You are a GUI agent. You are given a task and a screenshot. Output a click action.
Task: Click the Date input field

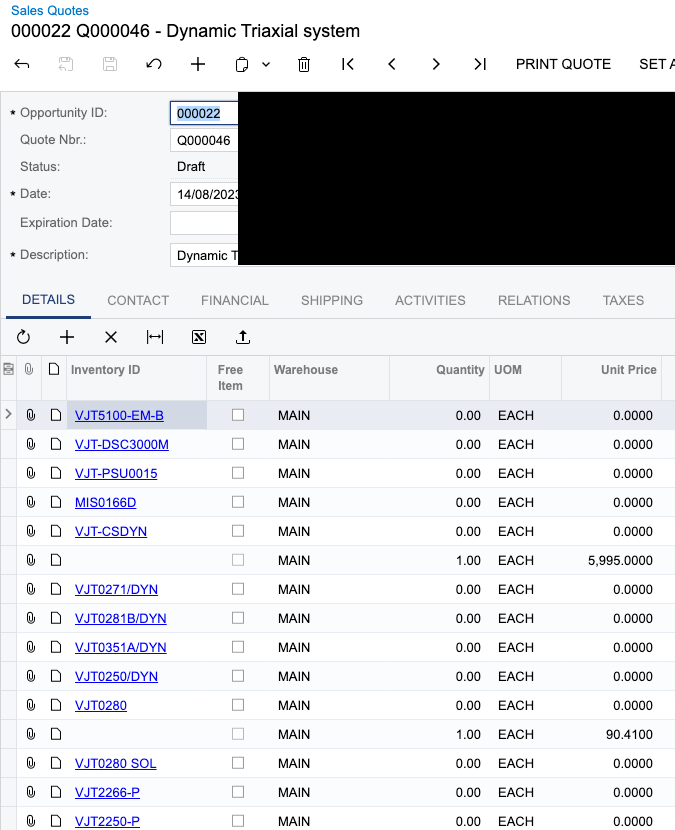204,194
